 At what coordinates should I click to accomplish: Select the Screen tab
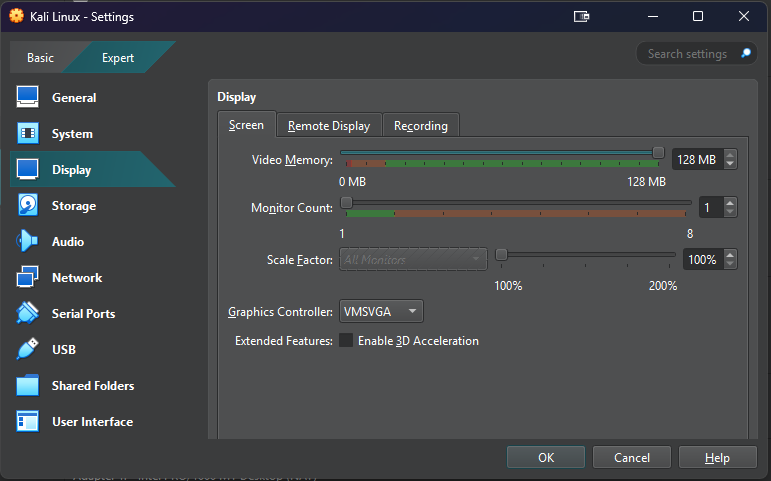coord(246,125)
